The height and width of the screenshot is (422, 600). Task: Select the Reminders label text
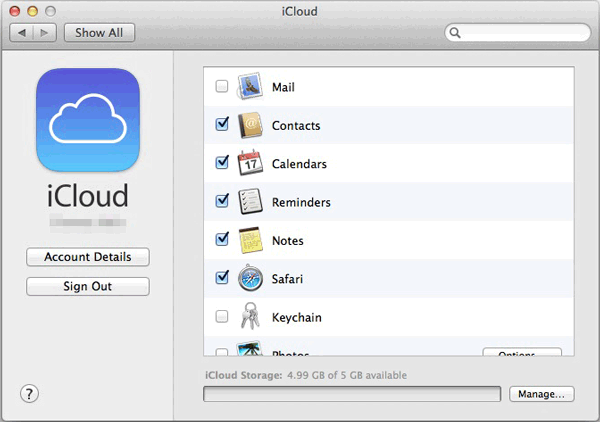pos(301,202)
